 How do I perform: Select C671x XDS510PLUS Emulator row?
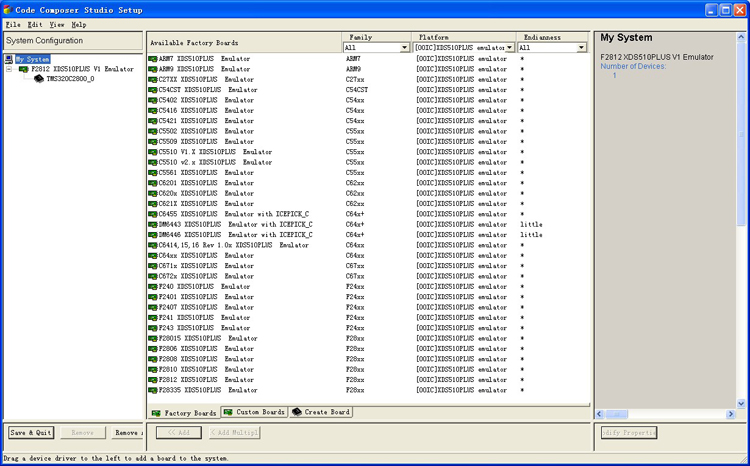click(x=368, y=266)
